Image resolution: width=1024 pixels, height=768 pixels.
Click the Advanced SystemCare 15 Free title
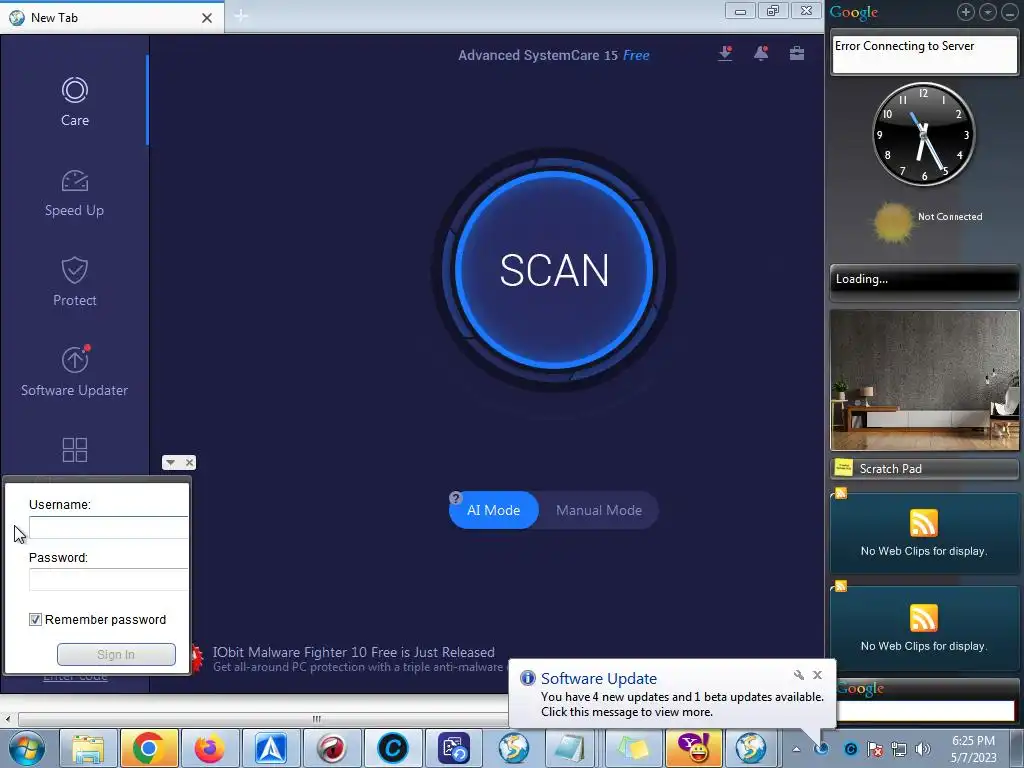554,56
